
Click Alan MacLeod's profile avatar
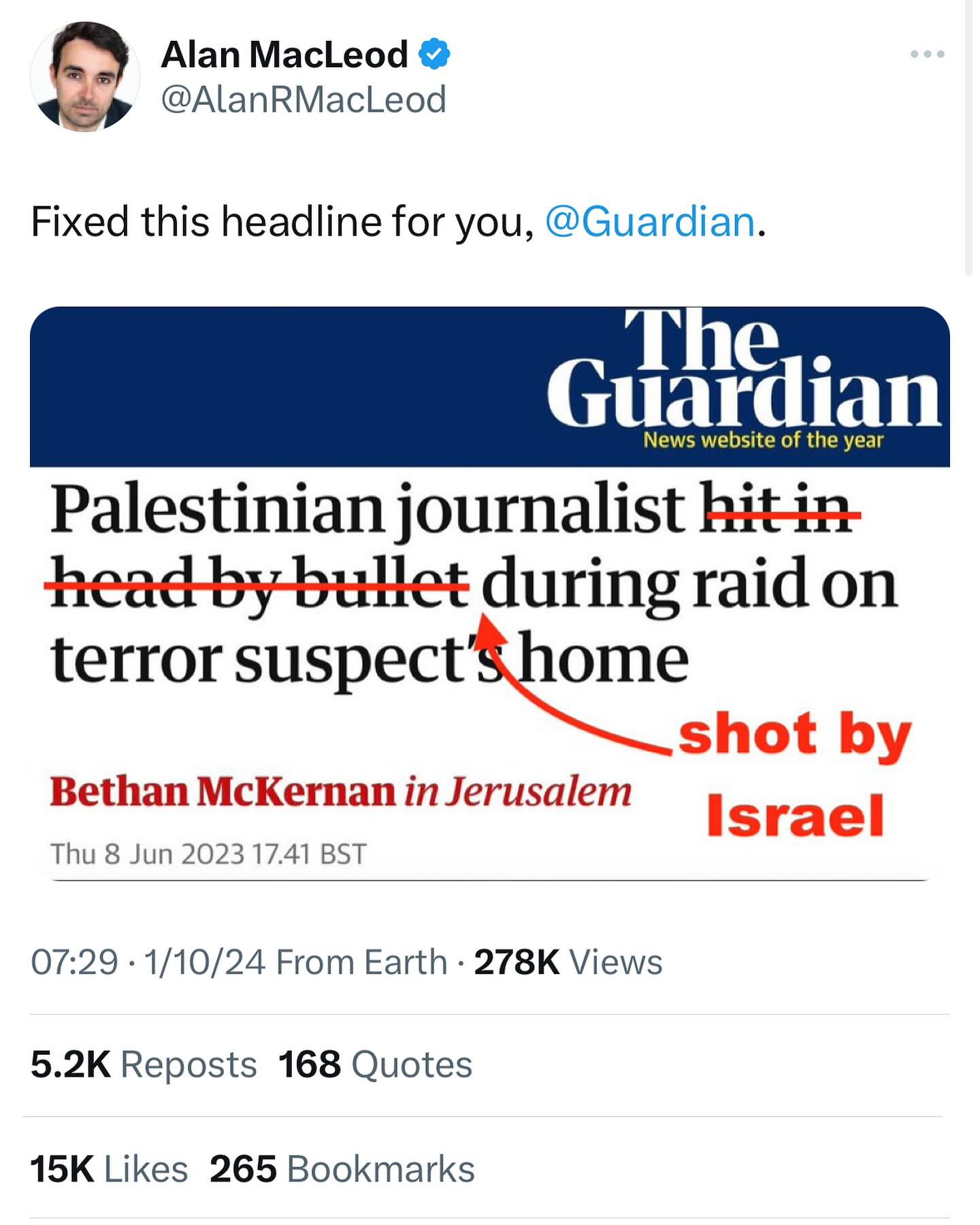84,76
